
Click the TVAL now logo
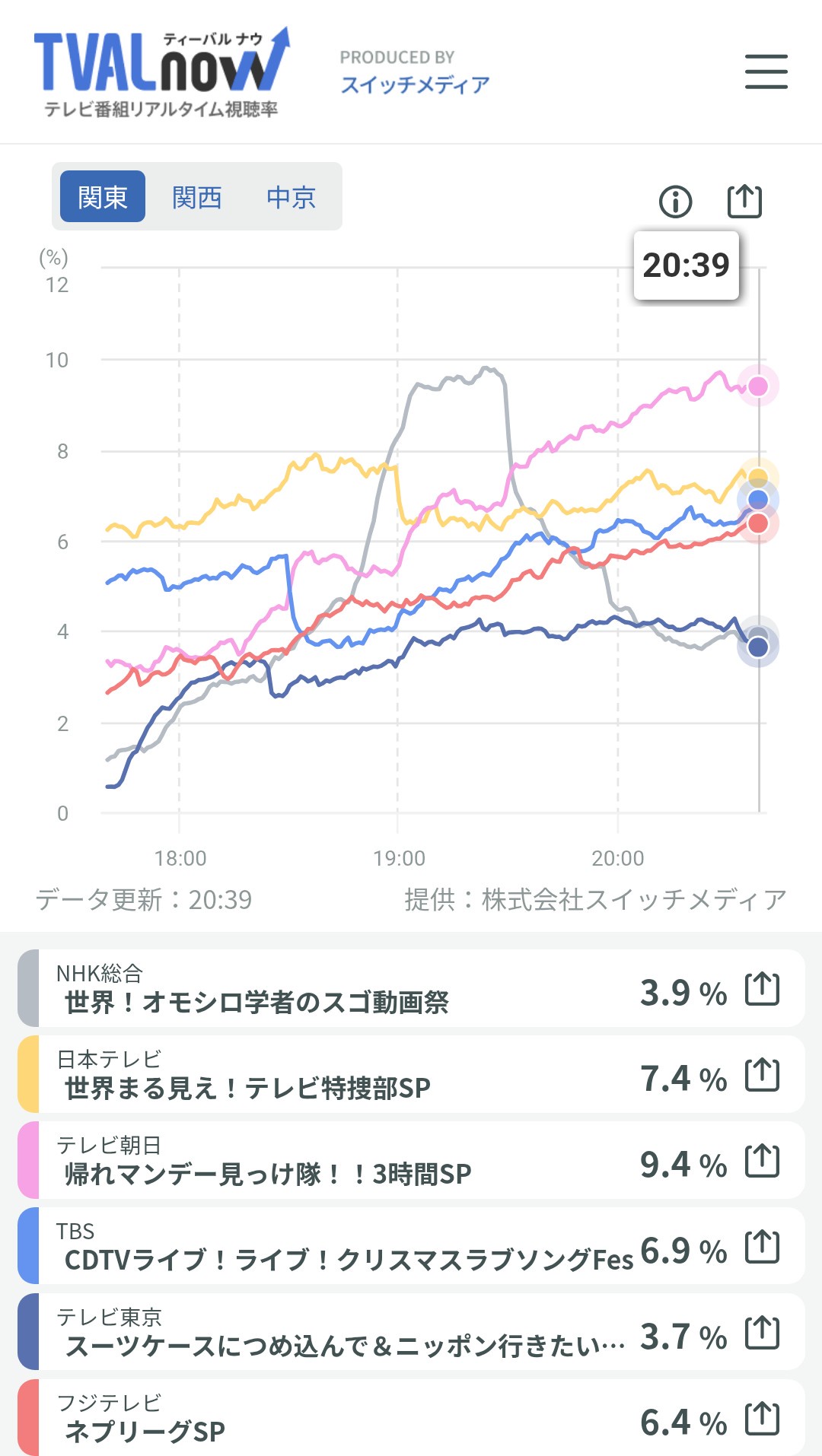click(x=161, y=73)
